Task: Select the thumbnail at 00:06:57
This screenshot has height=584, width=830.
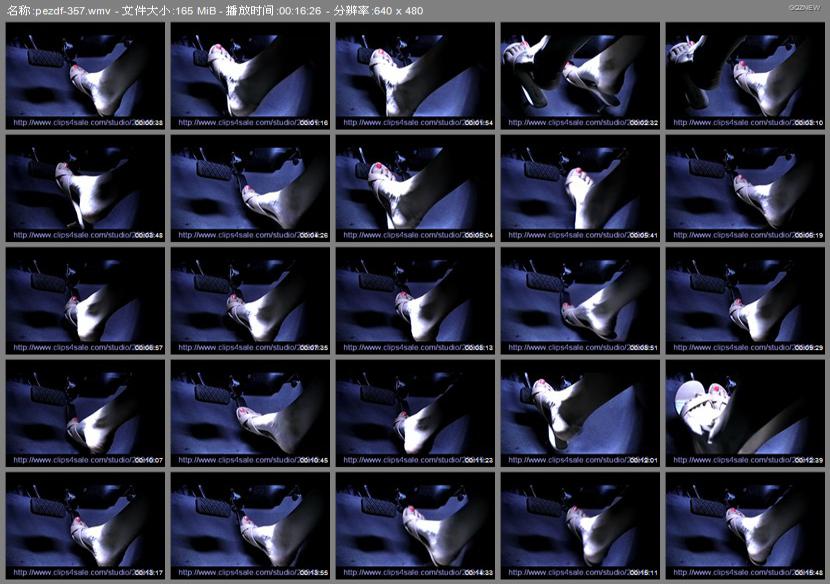Action: (85, 301)
